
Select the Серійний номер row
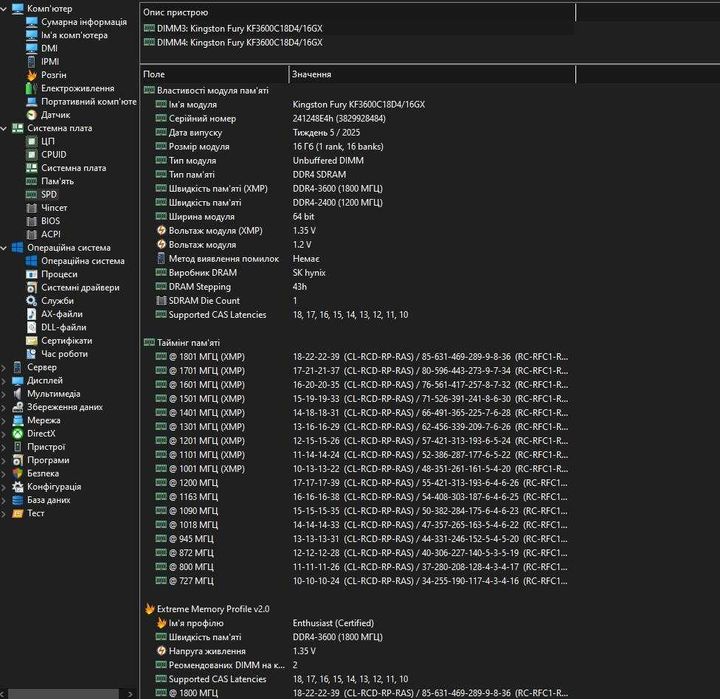[x=357, y=118]
